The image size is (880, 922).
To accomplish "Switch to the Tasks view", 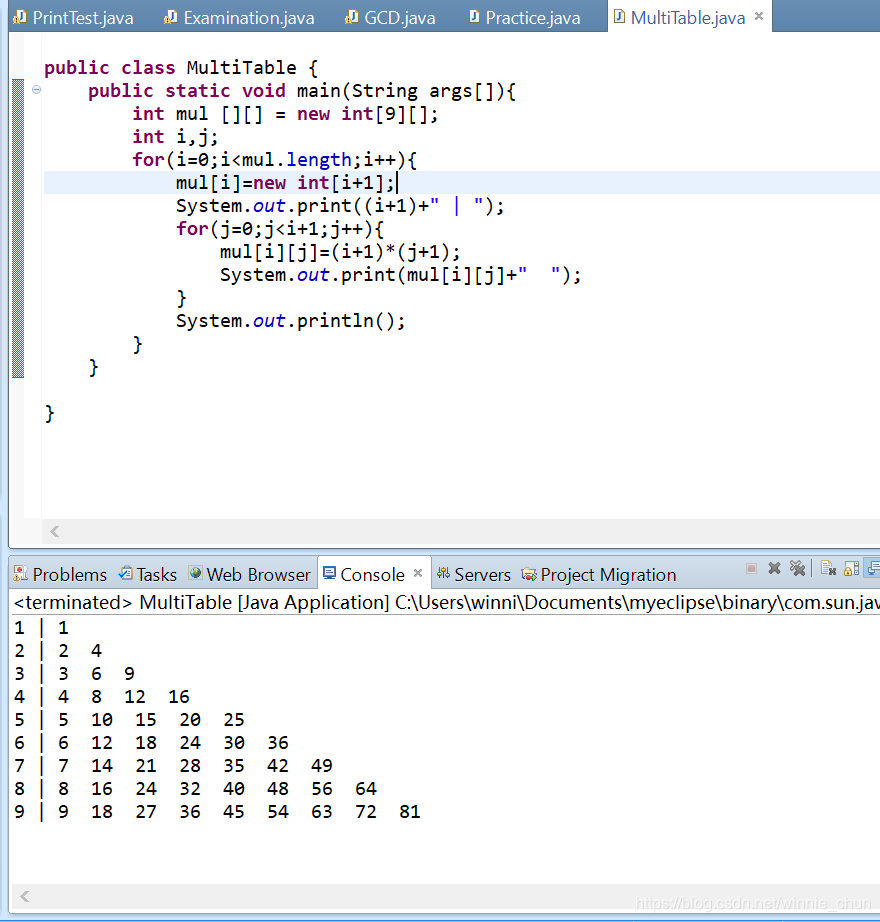I will [x=148, y=574].
